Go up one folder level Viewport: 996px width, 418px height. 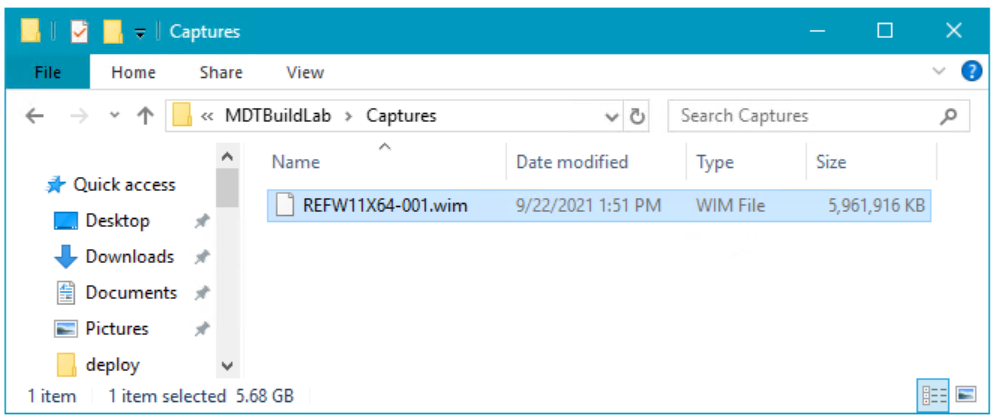[x=144, y=116]
